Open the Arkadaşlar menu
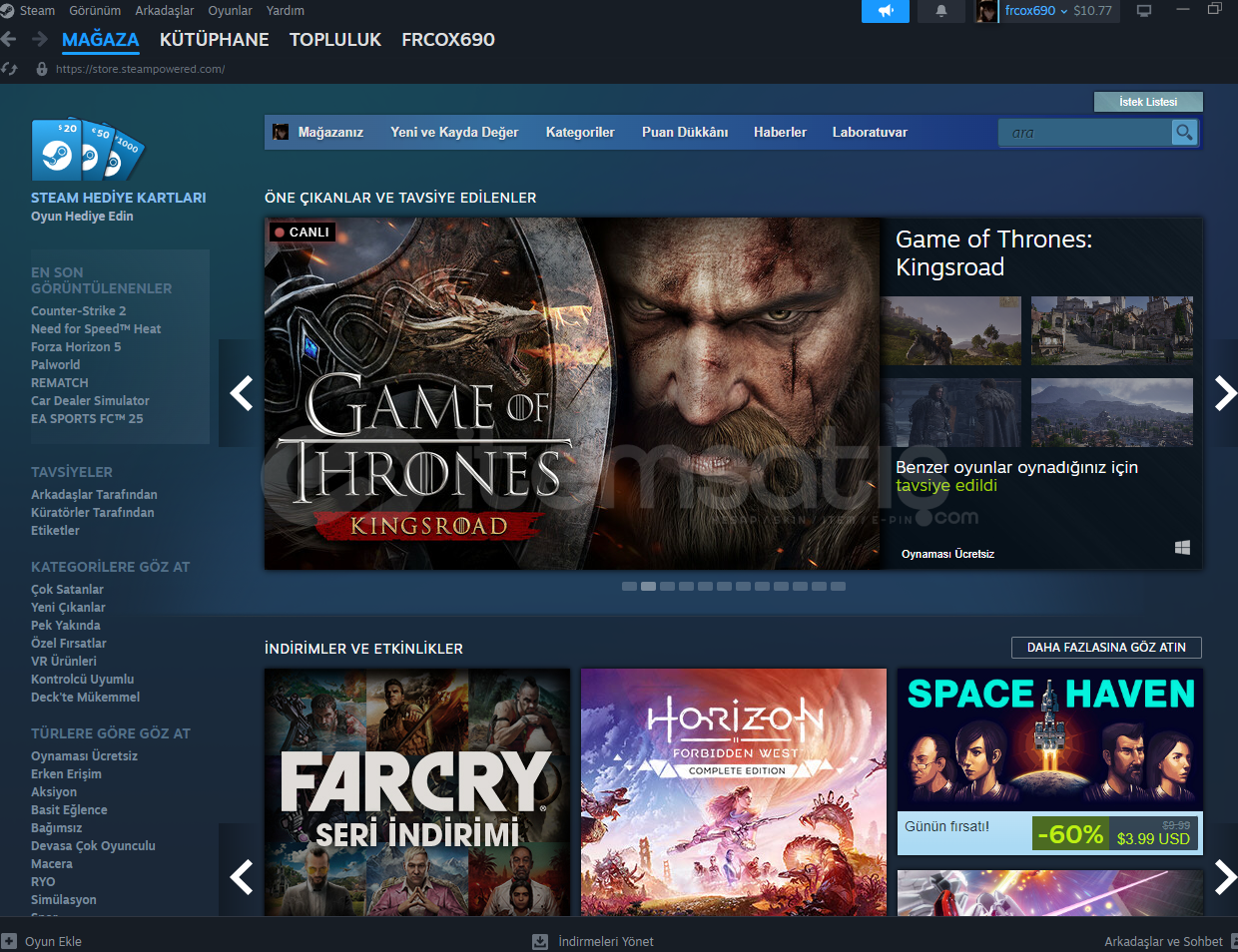 (165, 11)
